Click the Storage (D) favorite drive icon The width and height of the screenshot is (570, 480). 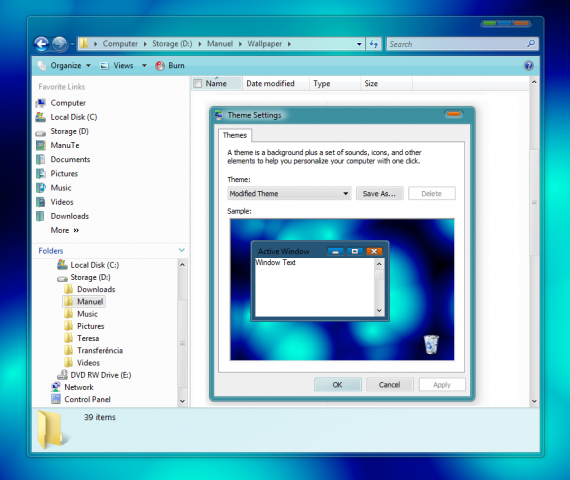pyautogui.click(x=41, y=132)
